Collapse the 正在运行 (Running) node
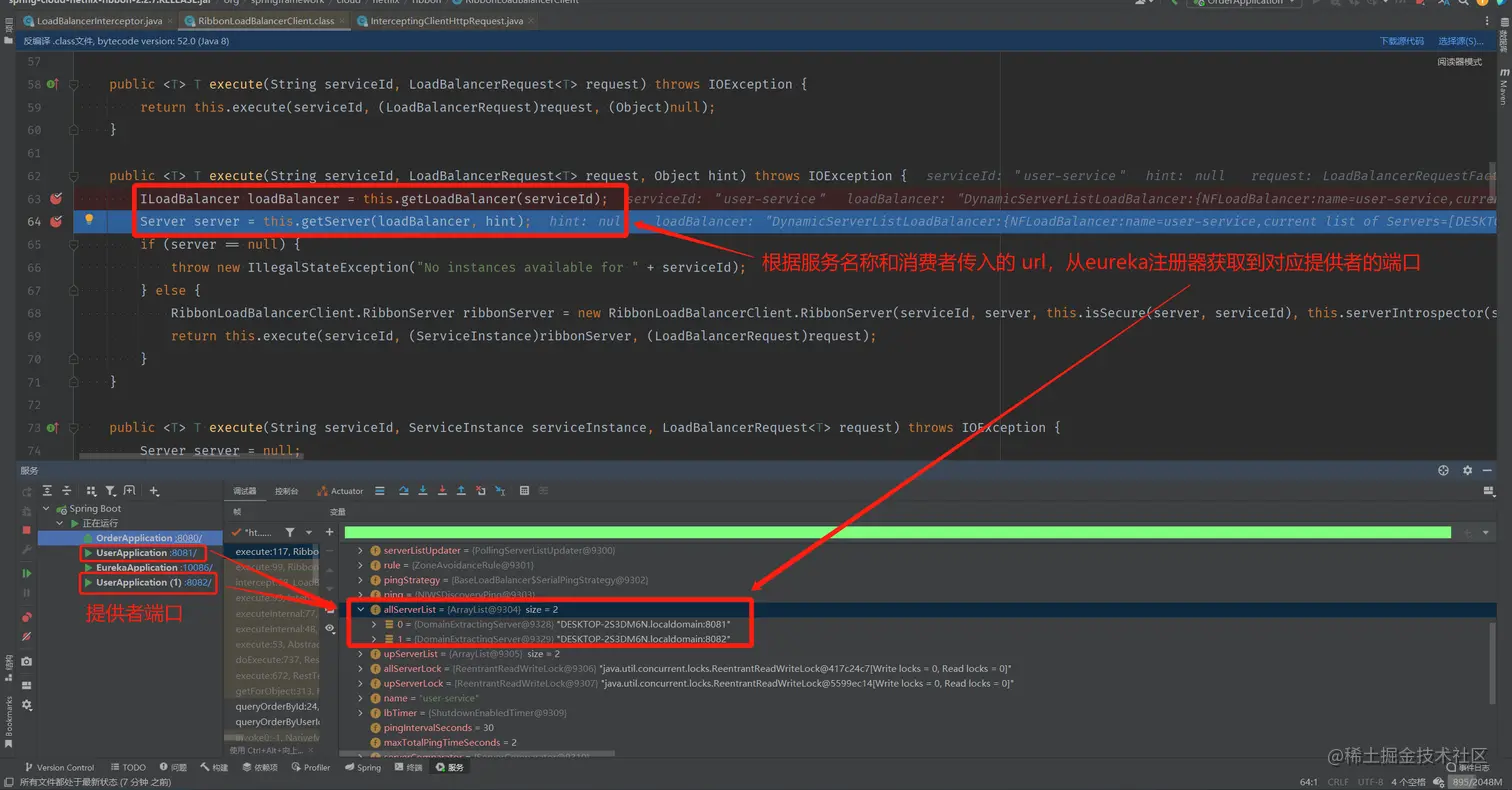 click(60, 523)
